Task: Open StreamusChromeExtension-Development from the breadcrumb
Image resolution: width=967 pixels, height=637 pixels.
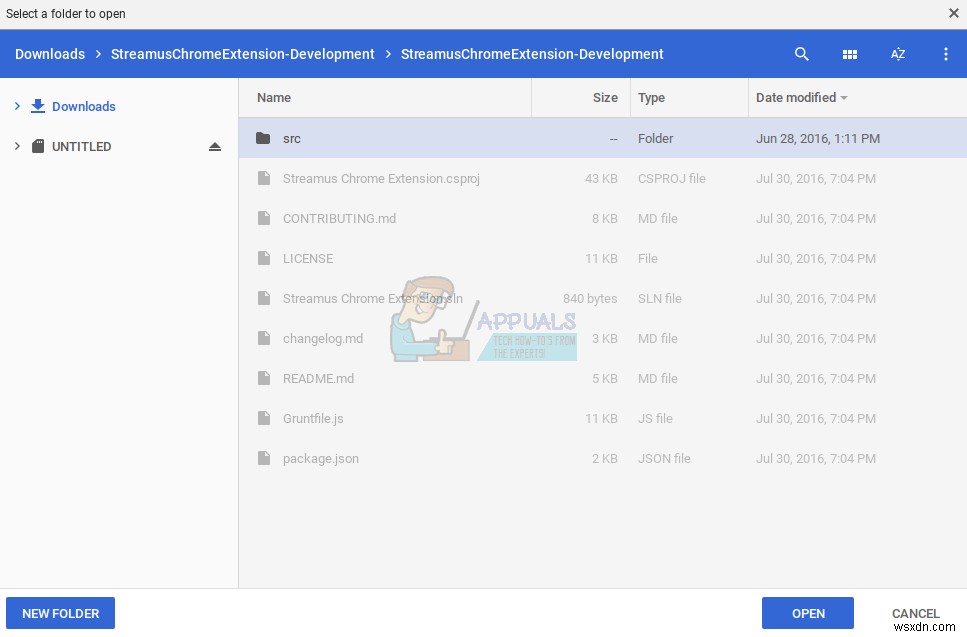Action: (x=243, y=54)
